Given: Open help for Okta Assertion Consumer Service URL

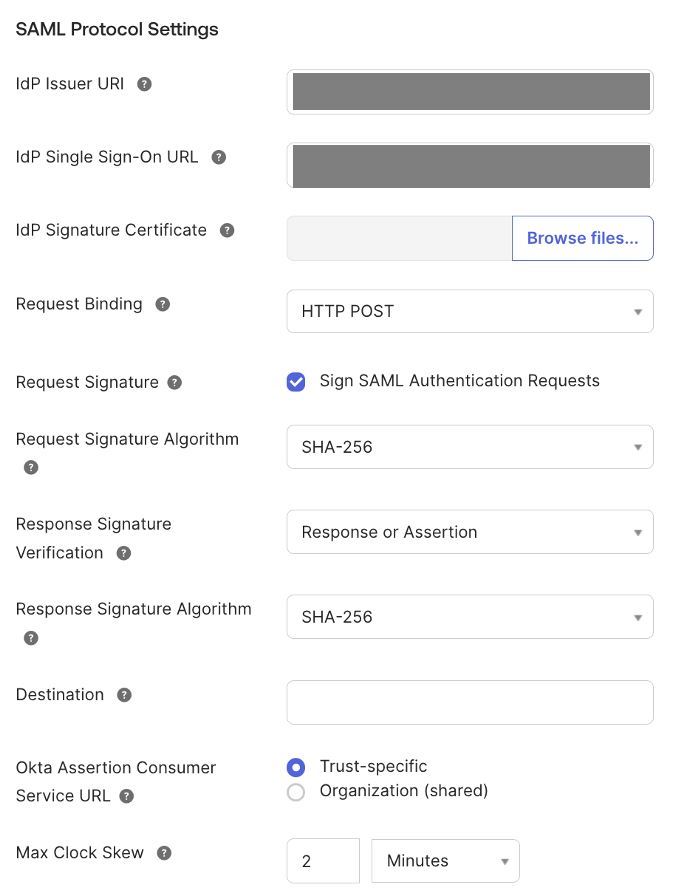Looking at the screenshot, I should tap(127, 796).
